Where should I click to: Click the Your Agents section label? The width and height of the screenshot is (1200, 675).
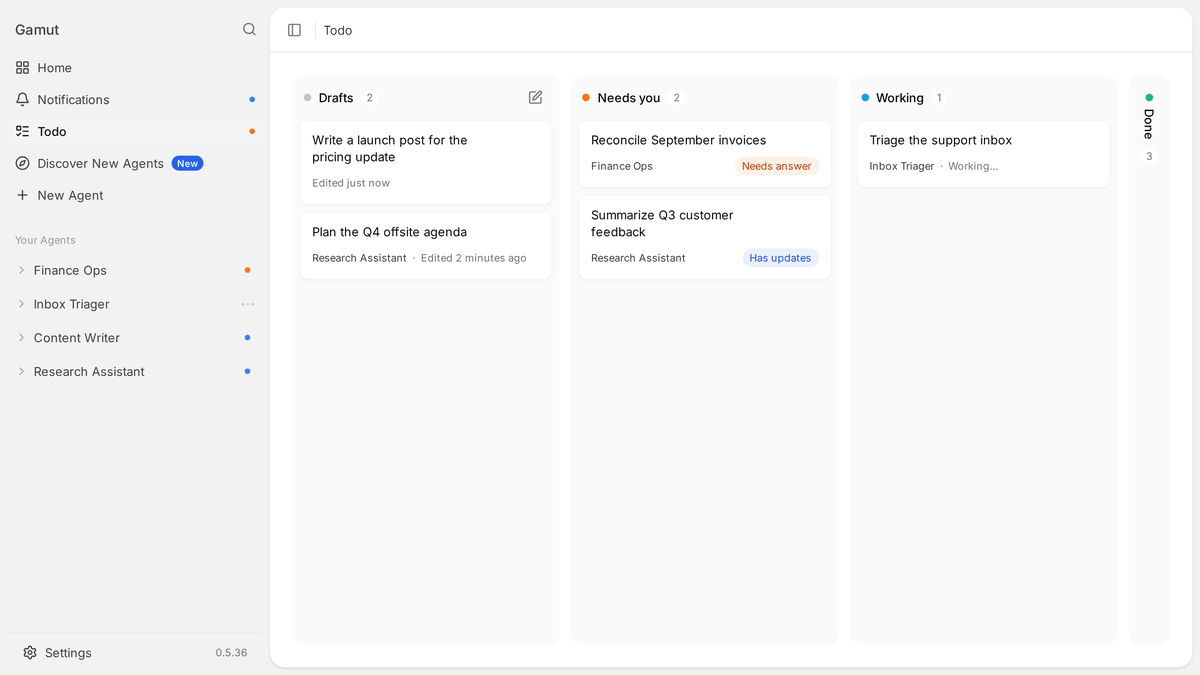pos(45,240)
